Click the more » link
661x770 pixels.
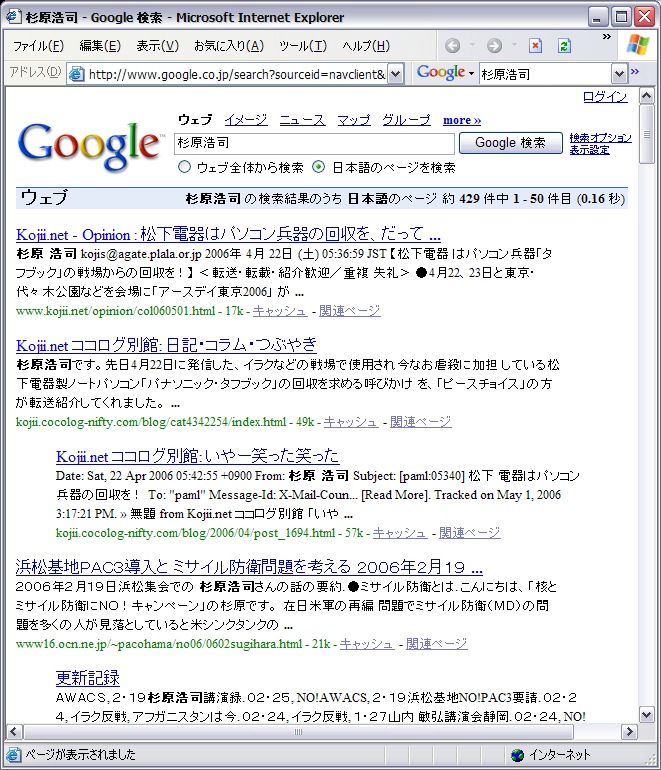coord(462,120)
